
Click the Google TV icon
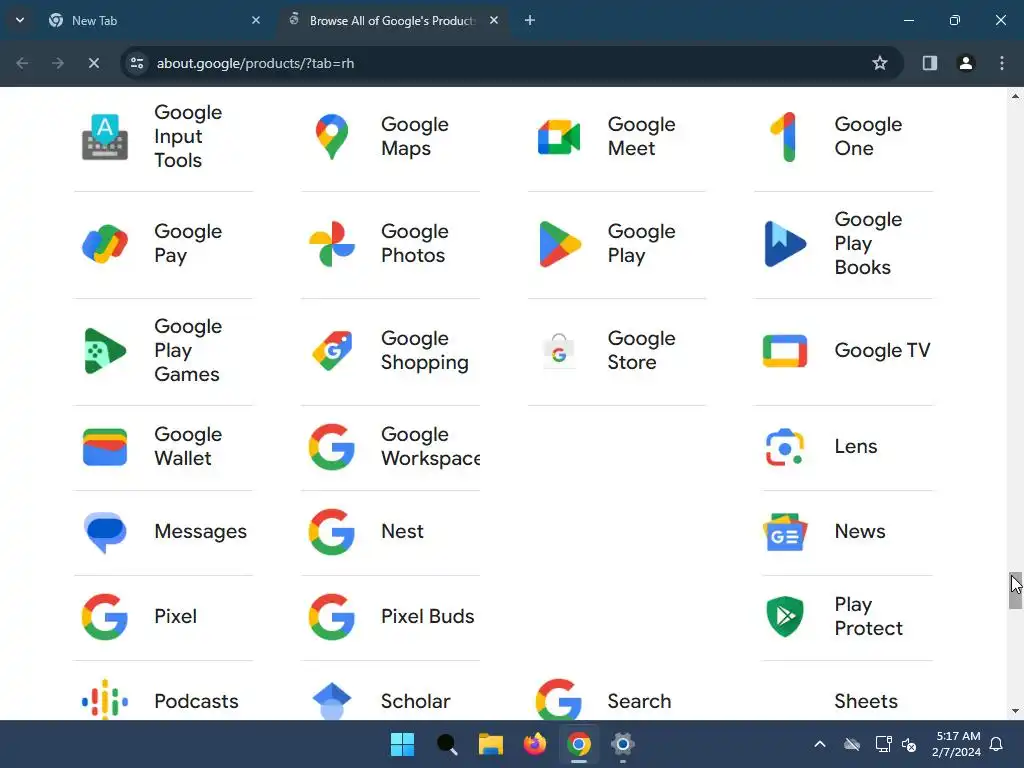click(x=785, y=351)
